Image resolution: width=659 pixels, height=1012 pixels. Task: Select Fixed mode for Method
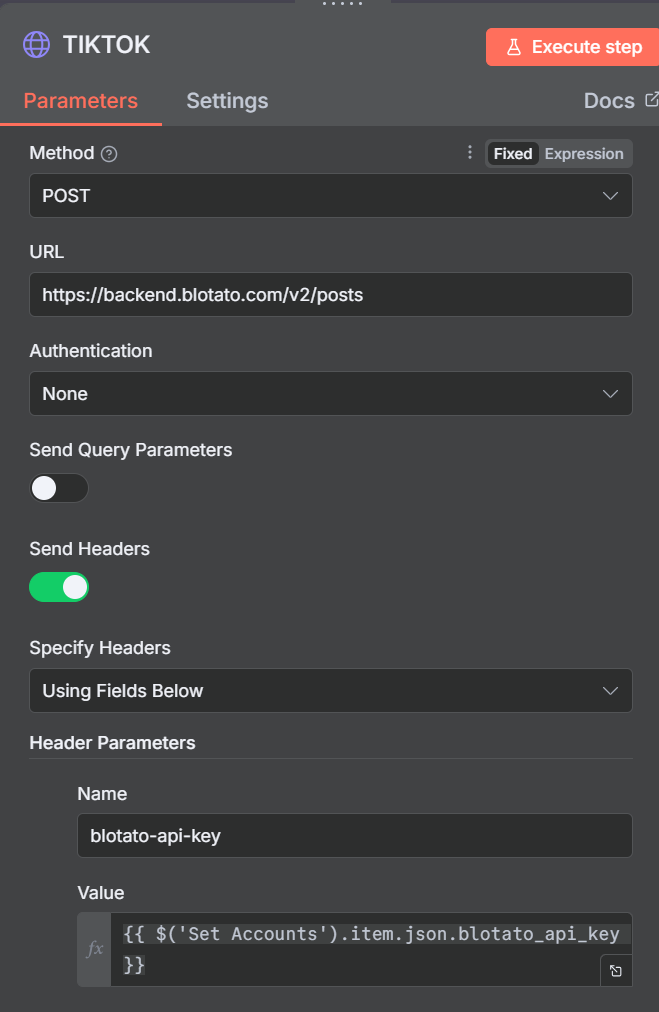click(513, 154)
